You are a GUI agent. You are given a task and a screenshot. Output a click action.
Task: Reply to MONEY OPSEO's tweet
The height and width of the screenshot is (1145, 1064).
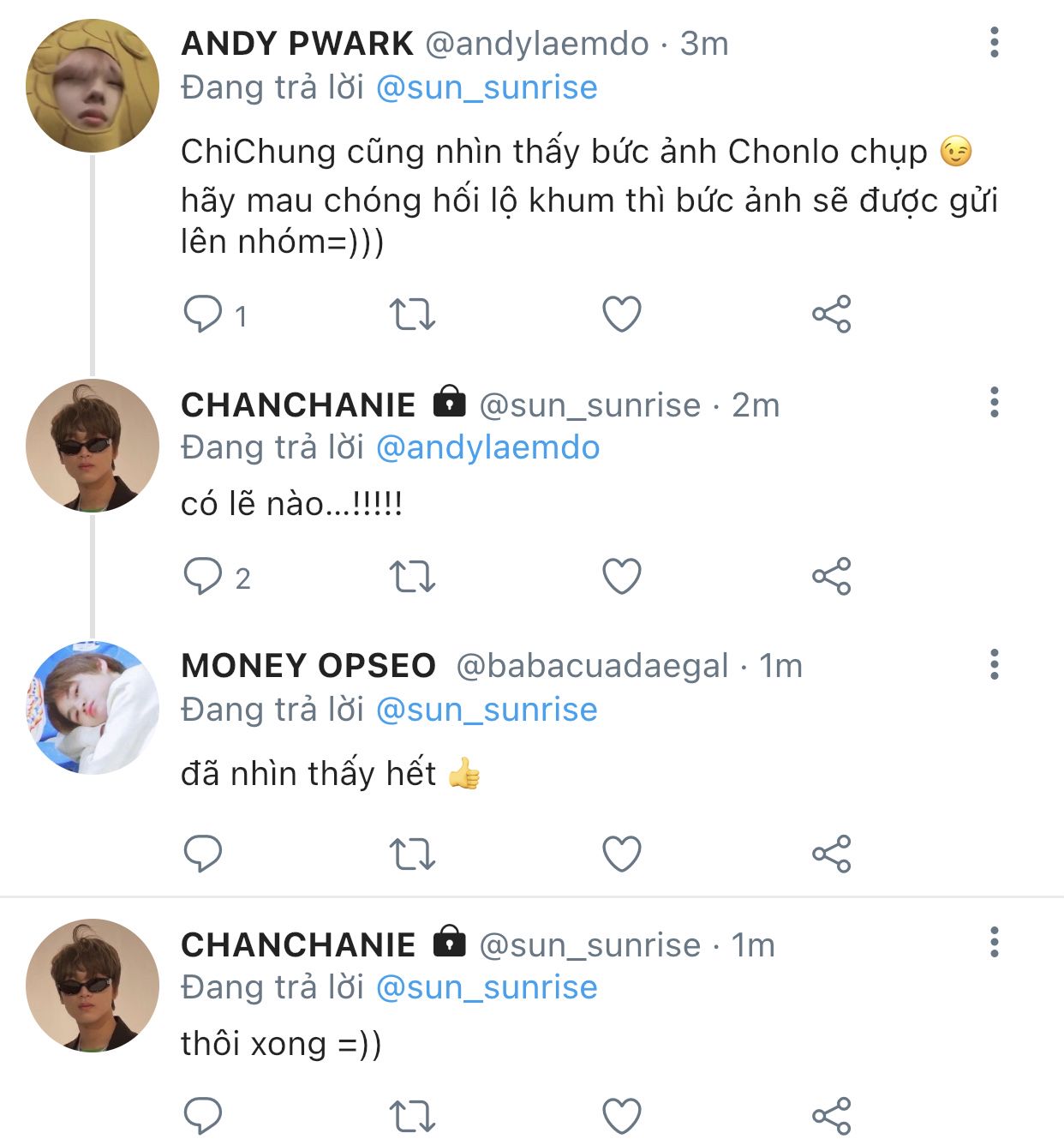[203, 854]
